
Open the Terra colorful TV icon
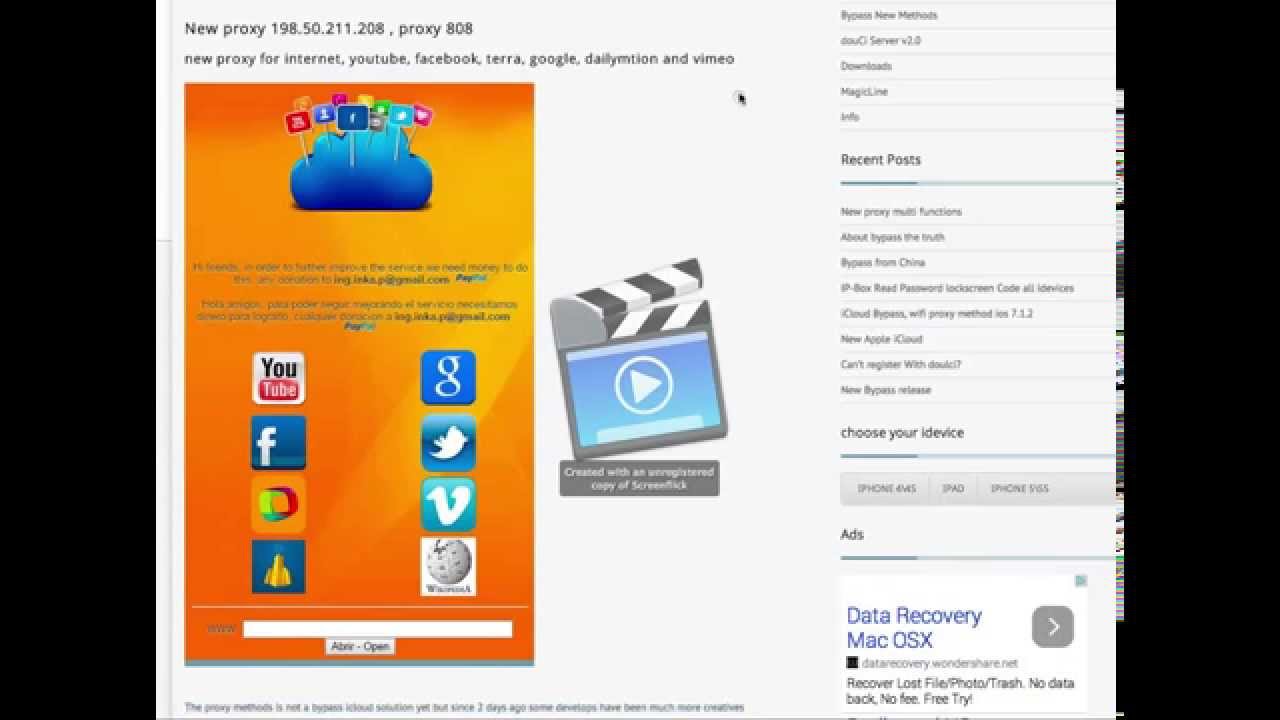click(278, 505)
